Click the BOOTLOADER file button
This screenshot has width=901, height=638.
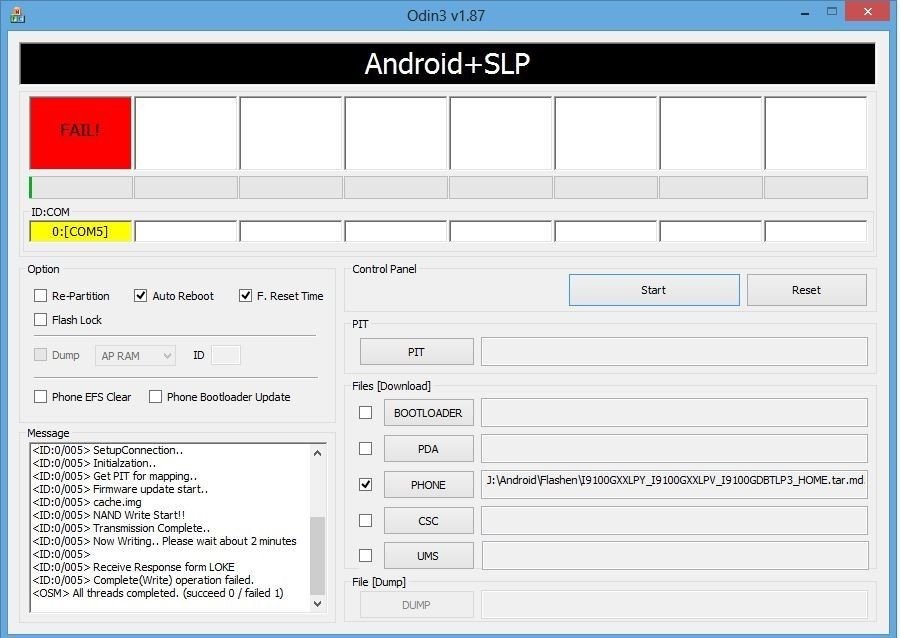click(429, 413)
